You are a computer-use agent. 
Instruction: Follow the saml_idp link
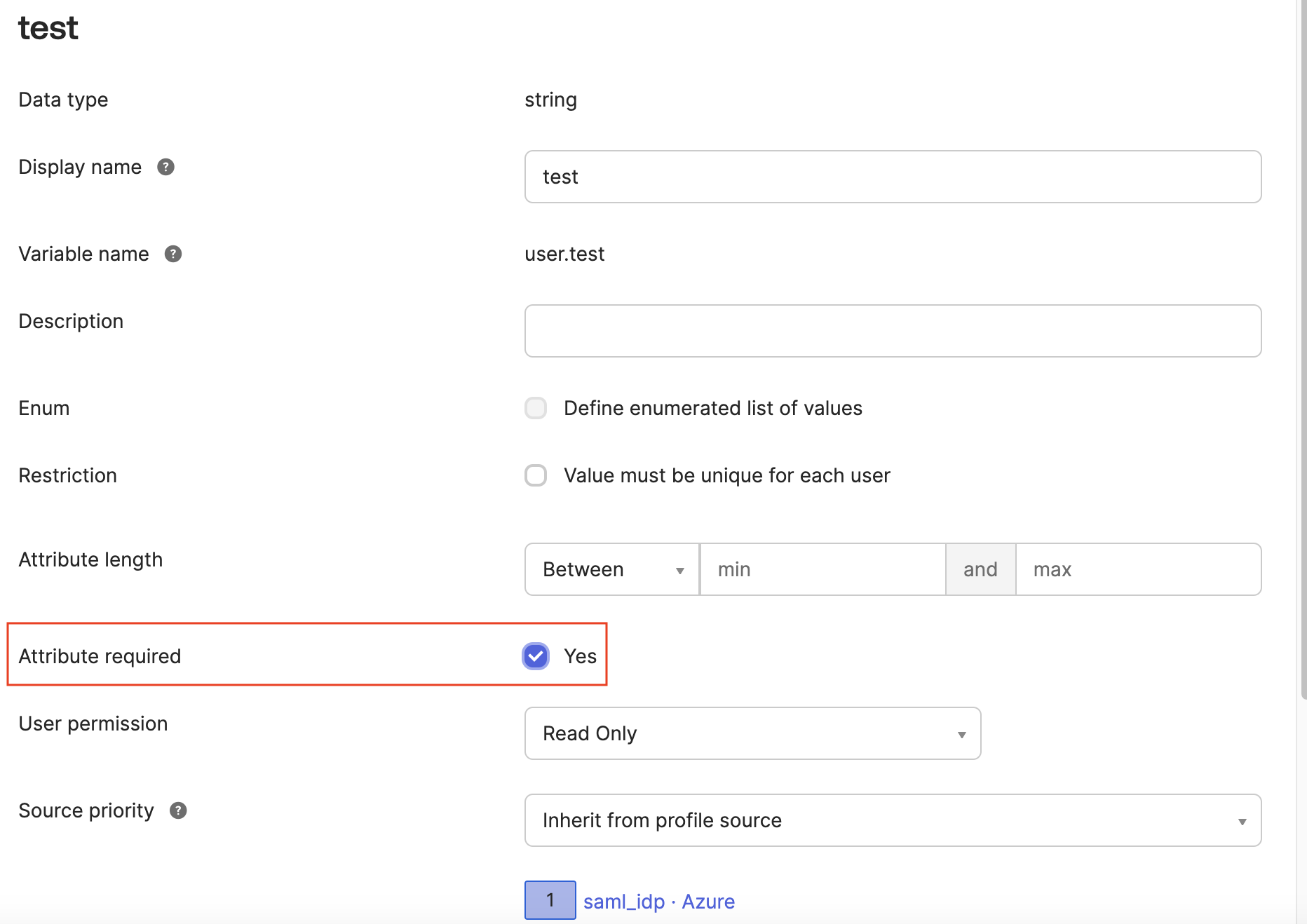pos(623,901)
